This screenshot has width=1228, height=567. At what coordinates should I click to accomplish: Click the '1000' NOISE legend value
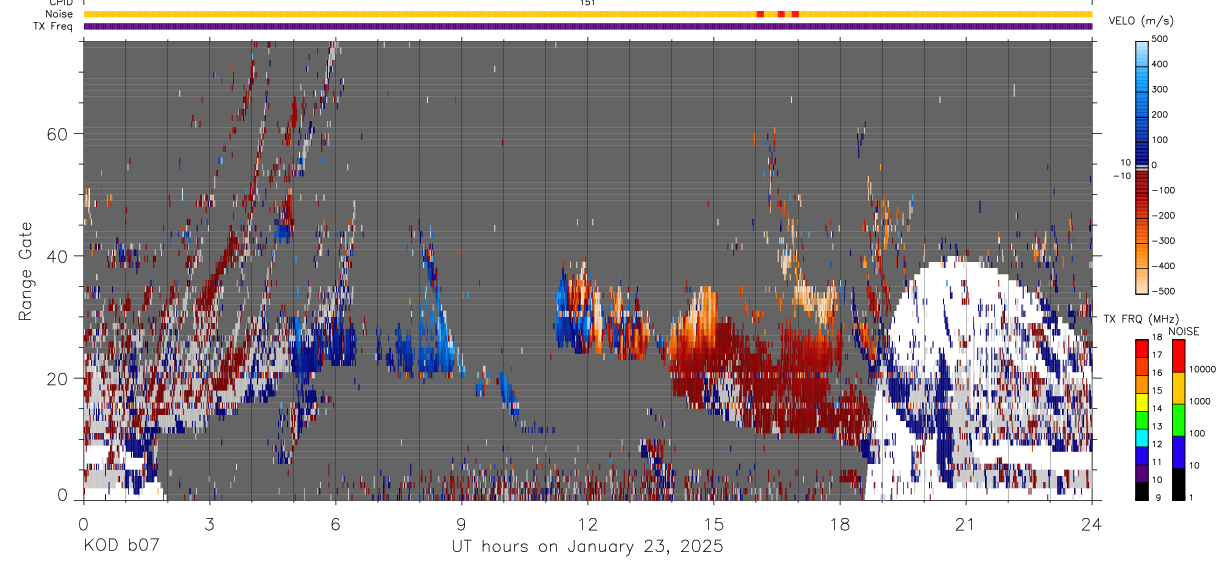tap(1199, 402)
